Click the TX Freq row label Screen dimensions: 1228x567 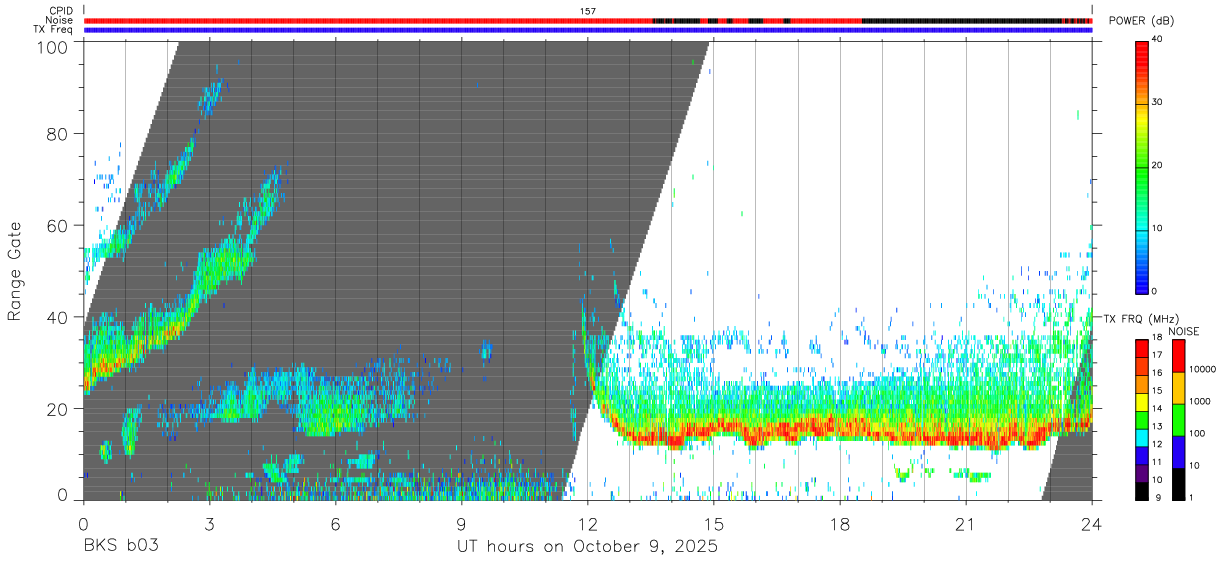[x=54, y=30]
